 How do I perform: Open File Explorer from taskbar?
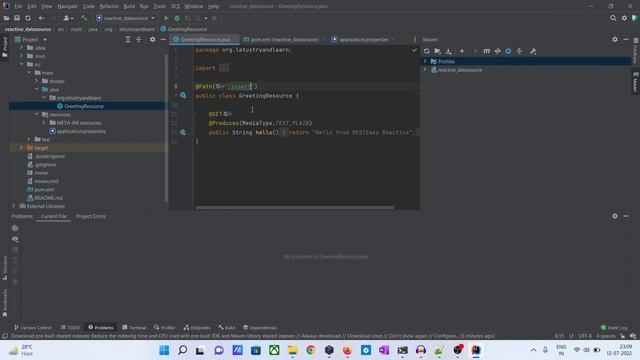pyautogui.click(x=293, y=350)
